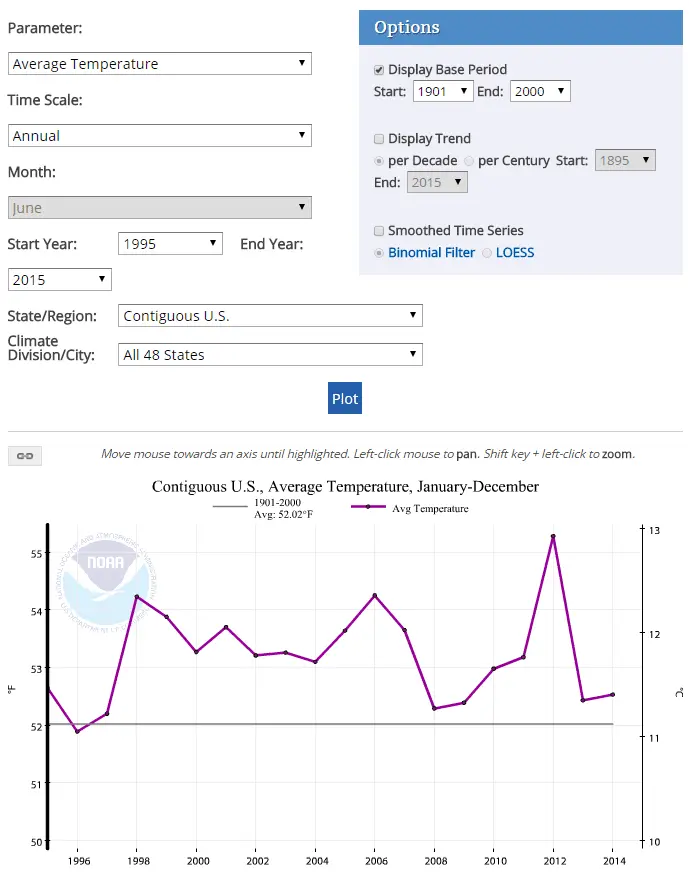Toggle the Display Base Period checkbox

(x=379, y=70)
